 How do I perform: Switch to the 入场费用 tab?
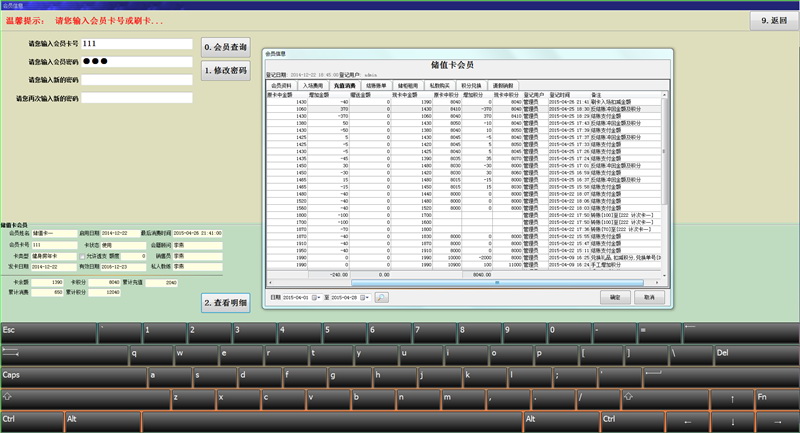tap(313, 85)
